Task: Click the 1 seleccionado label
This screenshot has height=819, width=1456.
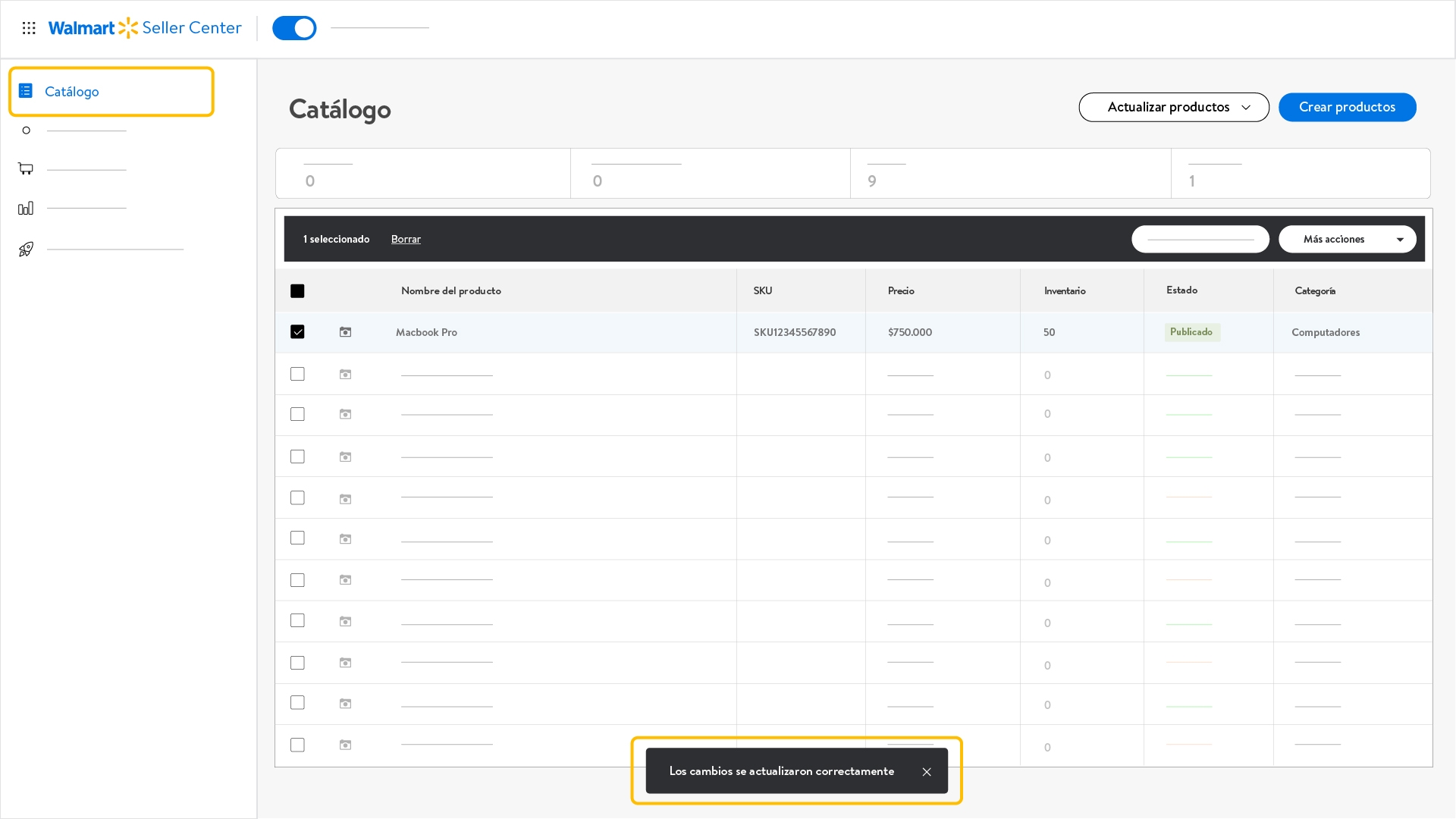Action: click(336, 239)
